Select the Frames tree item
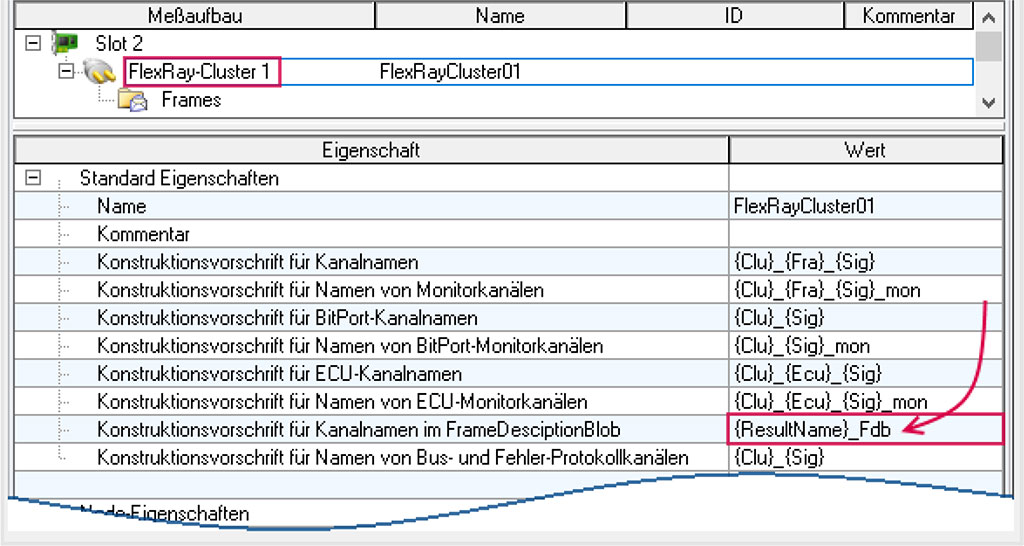Screen dimensions: 1024x546 tap(191, 100)
